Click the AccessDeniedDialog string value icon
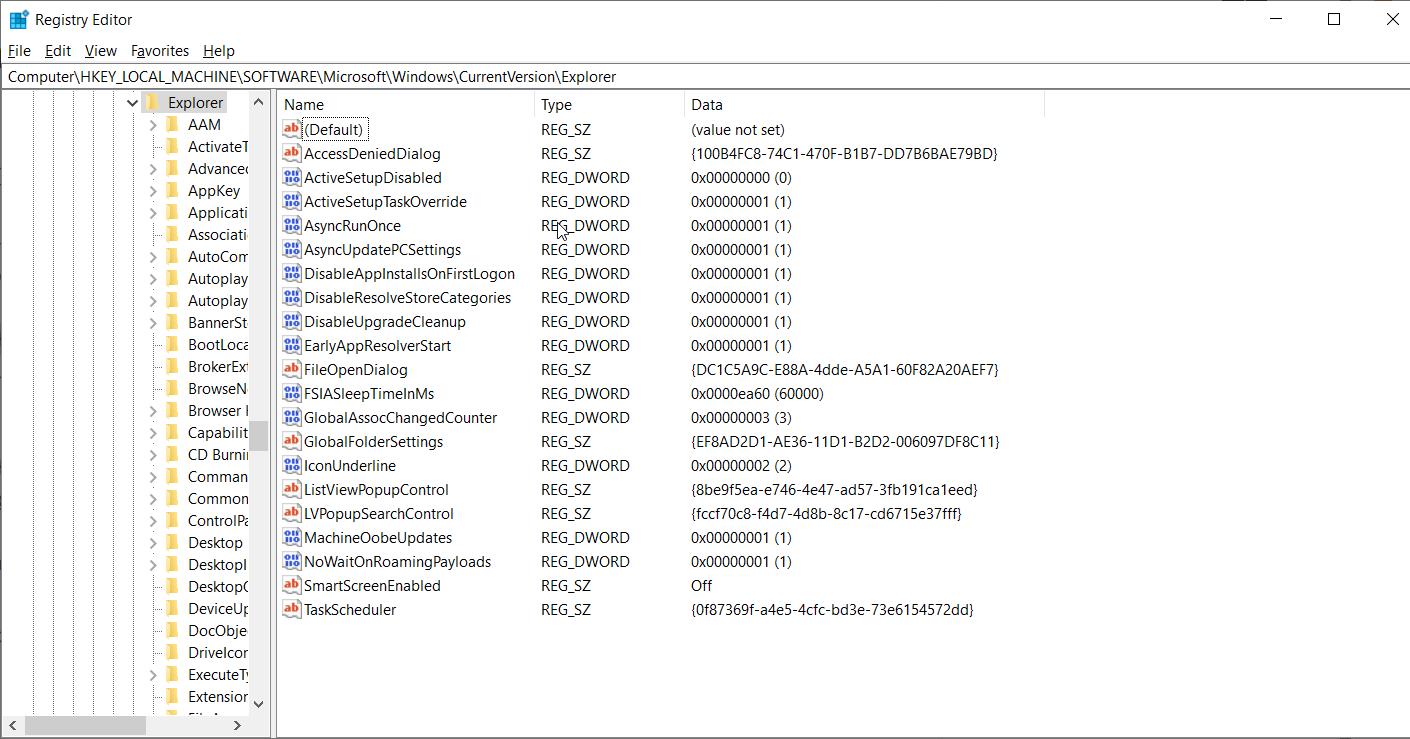Screen dimensions: 1410x739 [291, 153]
